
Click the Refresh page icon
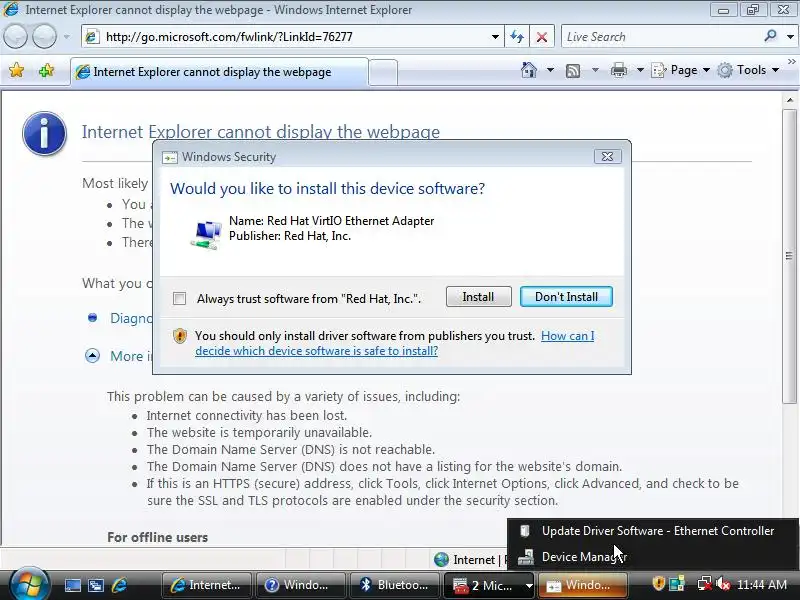coord(517,37)
